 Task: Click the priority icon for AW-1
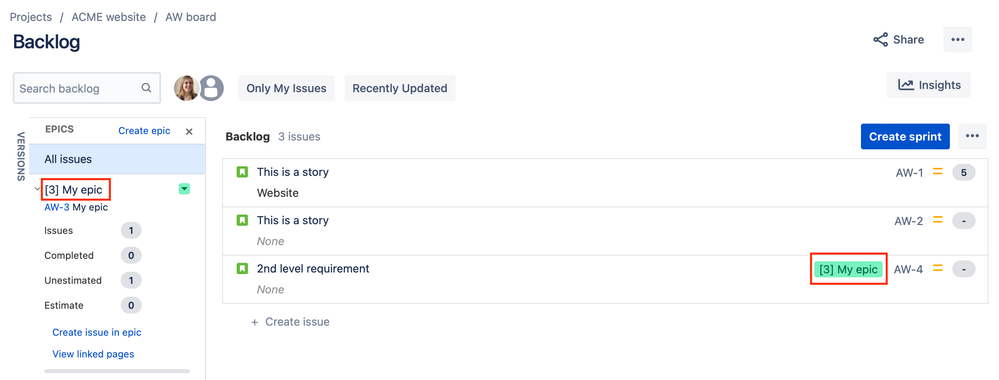click(937, 172)
